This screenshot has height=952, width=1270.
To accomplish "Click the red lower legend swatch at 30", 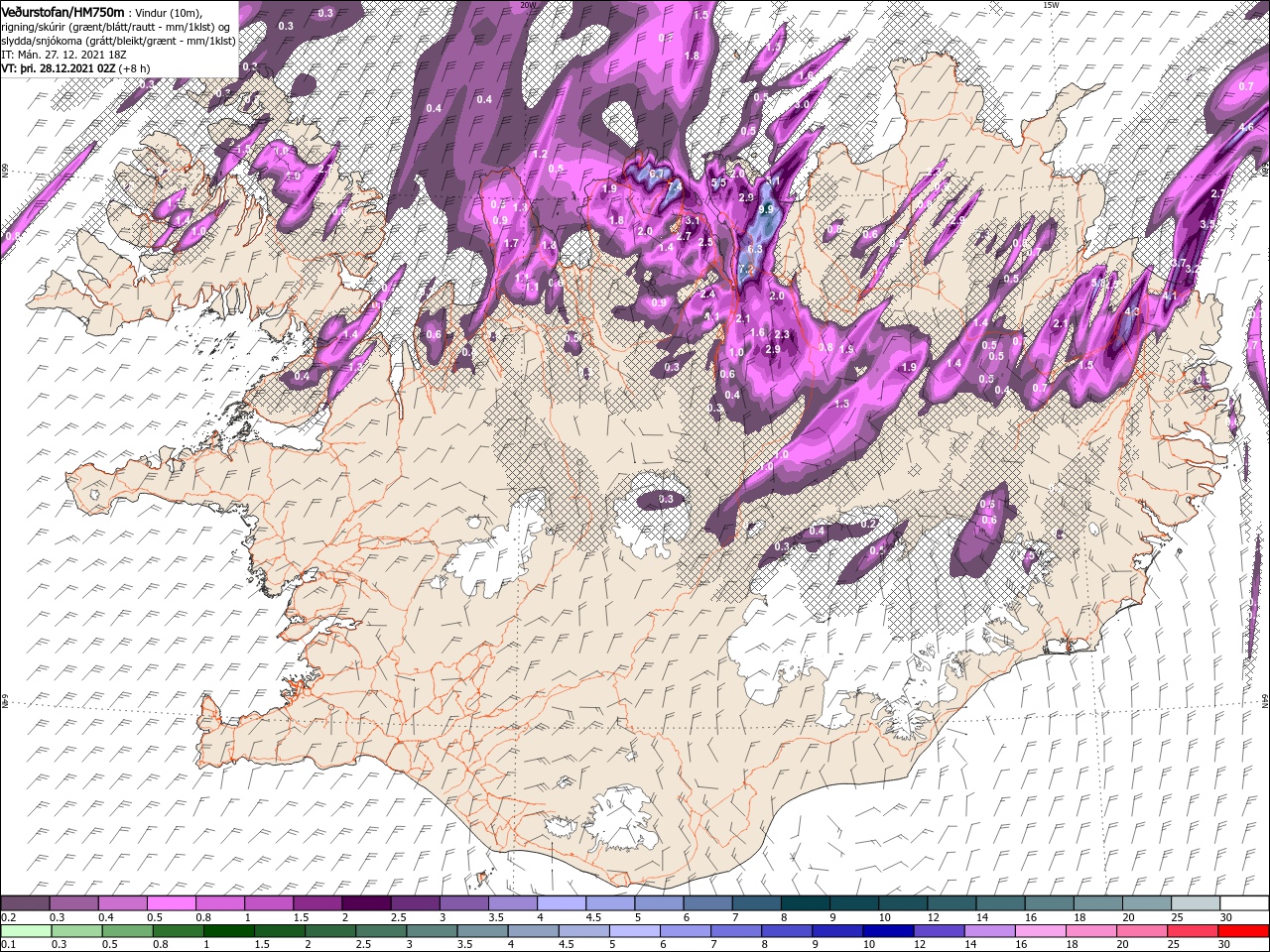I will 1243,931.
